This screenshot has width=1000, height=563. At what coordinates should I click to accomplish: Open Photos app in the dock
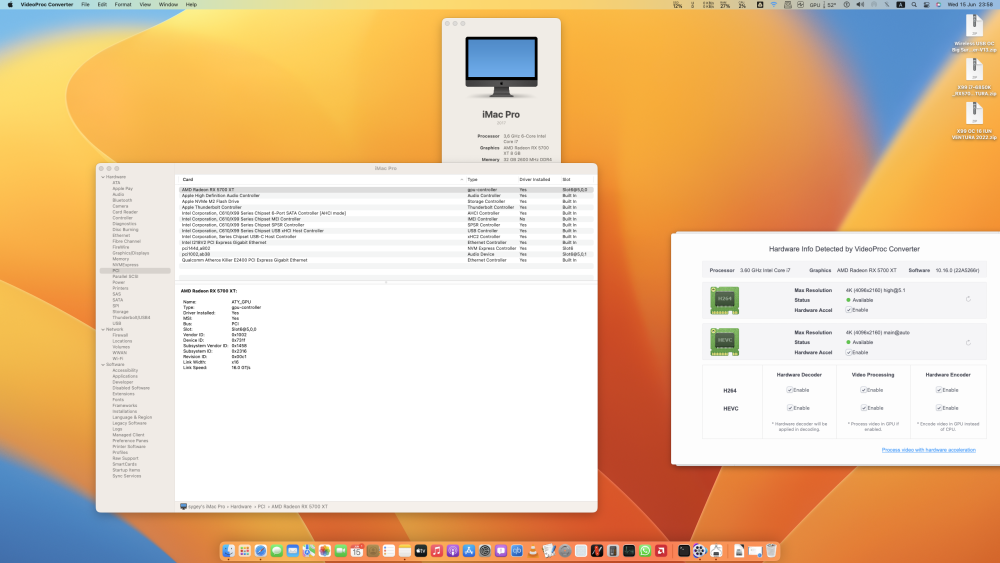click(x=325, y=551)
